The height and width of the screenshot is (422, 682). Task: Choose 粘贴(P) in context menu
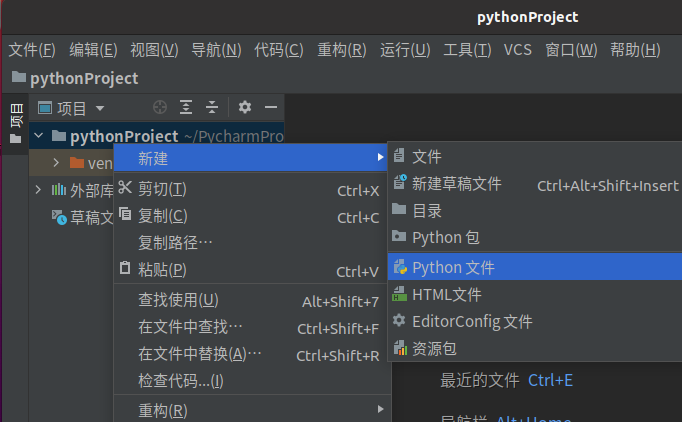point(251,270)
